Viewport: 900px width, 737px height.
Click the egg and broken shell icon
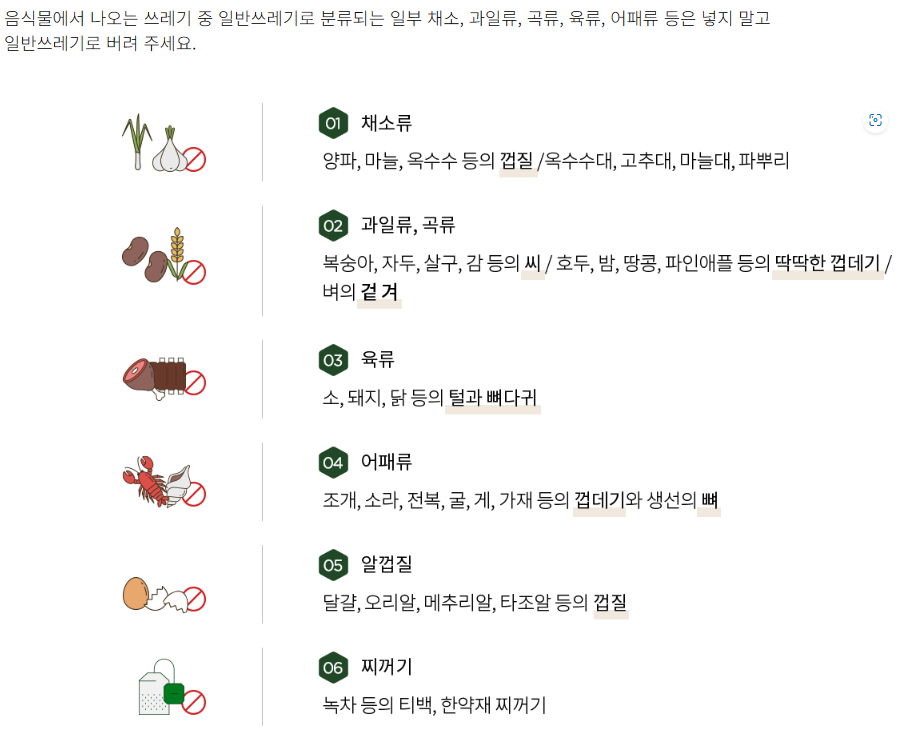click(164, 595)
